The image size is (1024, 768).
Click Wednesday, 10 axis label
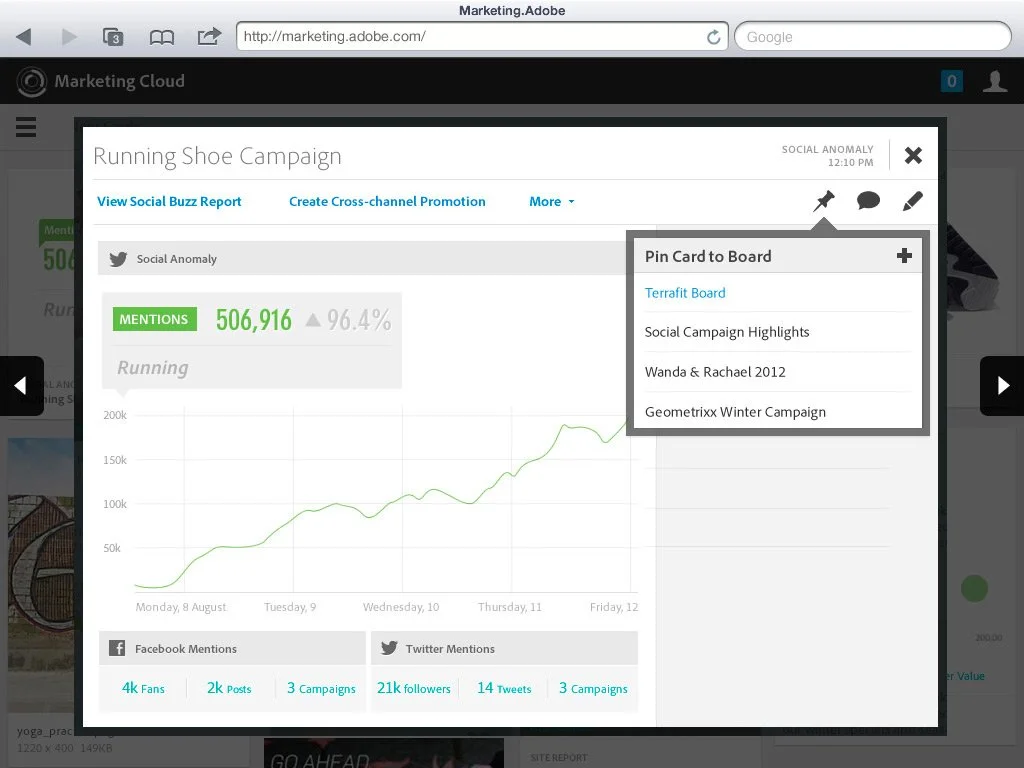pyautogui.click(x=401, y=607)
